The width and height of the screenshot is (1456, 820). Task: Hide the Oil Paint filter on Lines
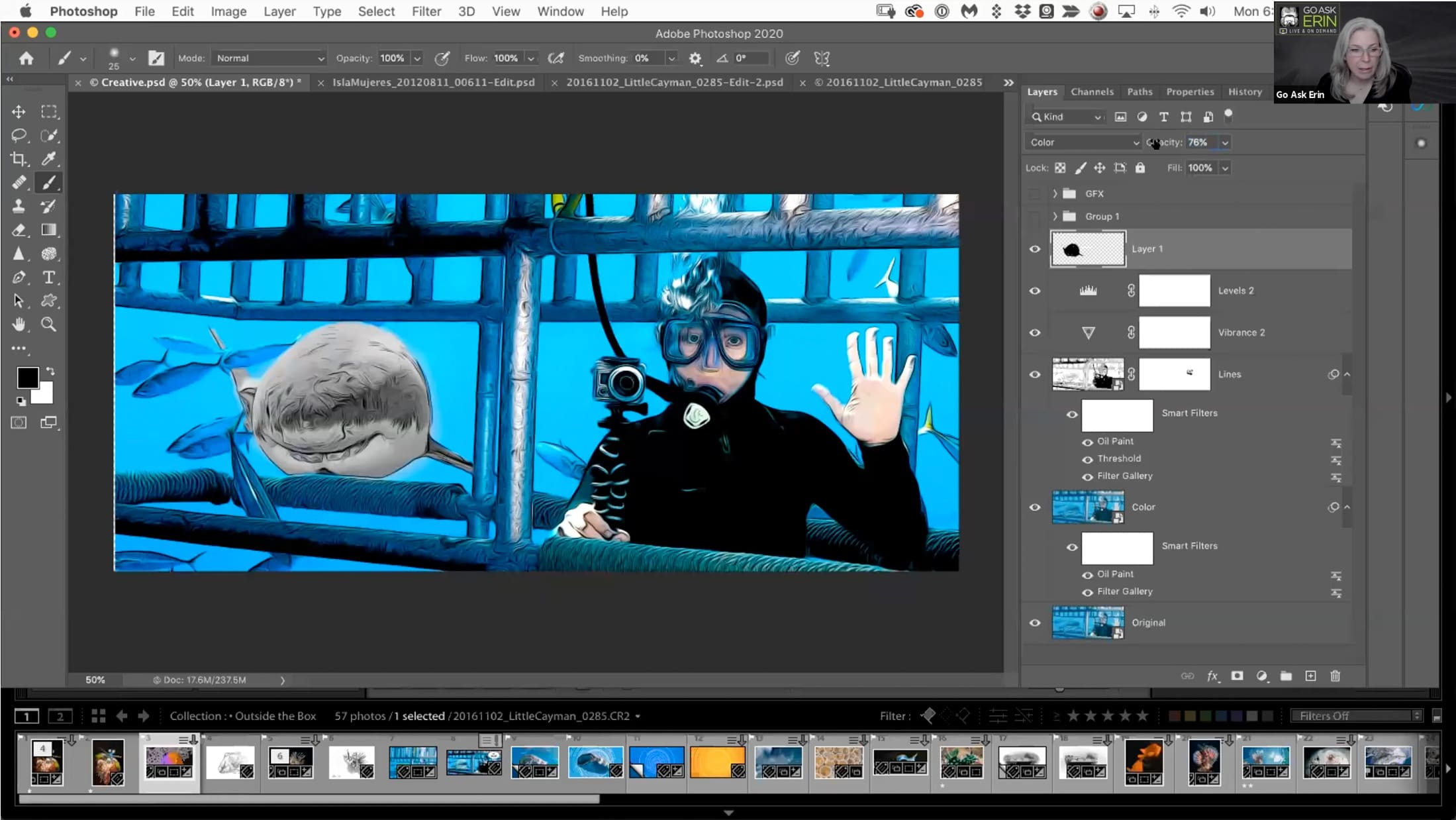pos(1087,442)
